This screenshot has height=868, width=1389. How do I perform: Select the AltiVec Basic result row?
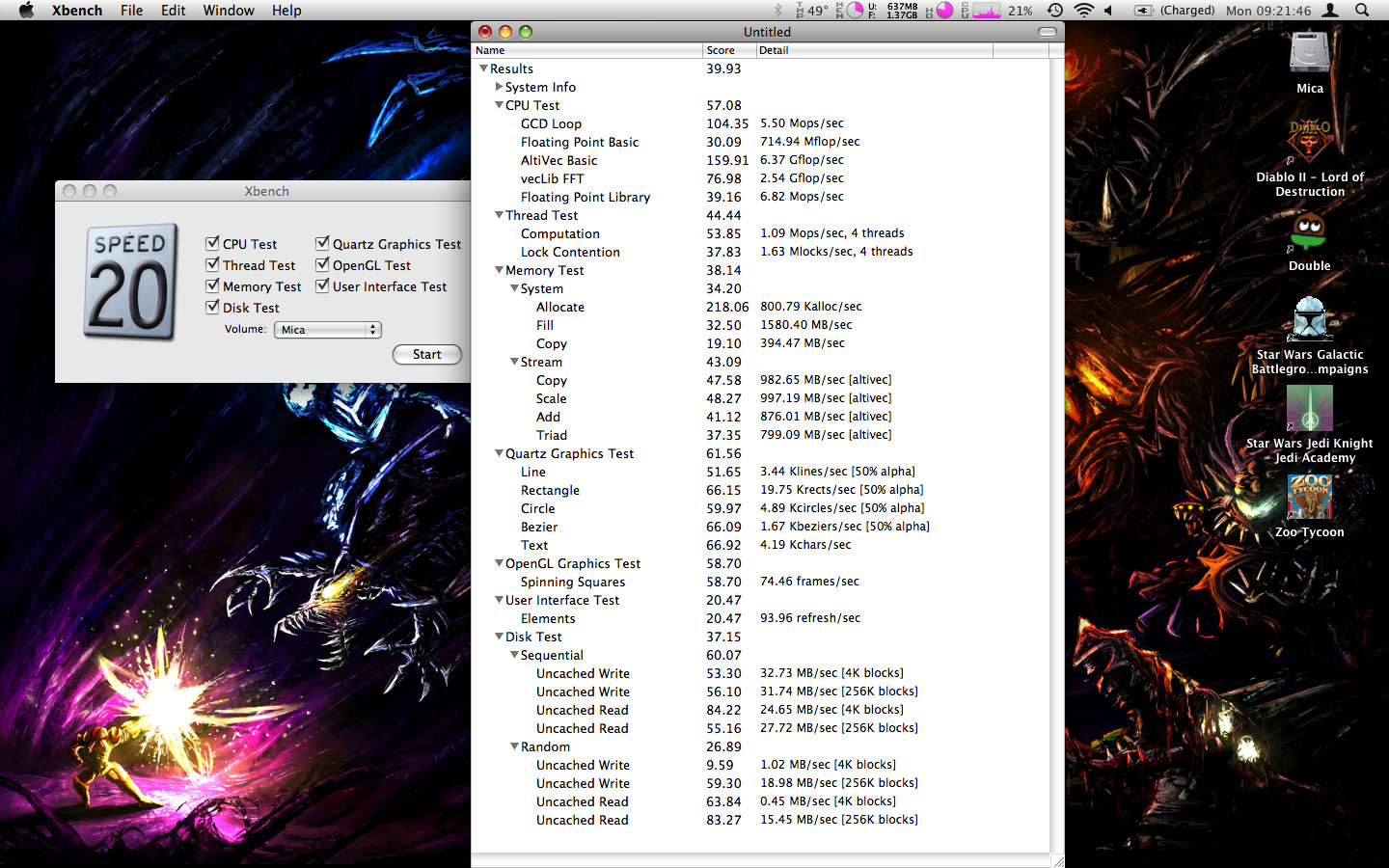coord(760,160)
